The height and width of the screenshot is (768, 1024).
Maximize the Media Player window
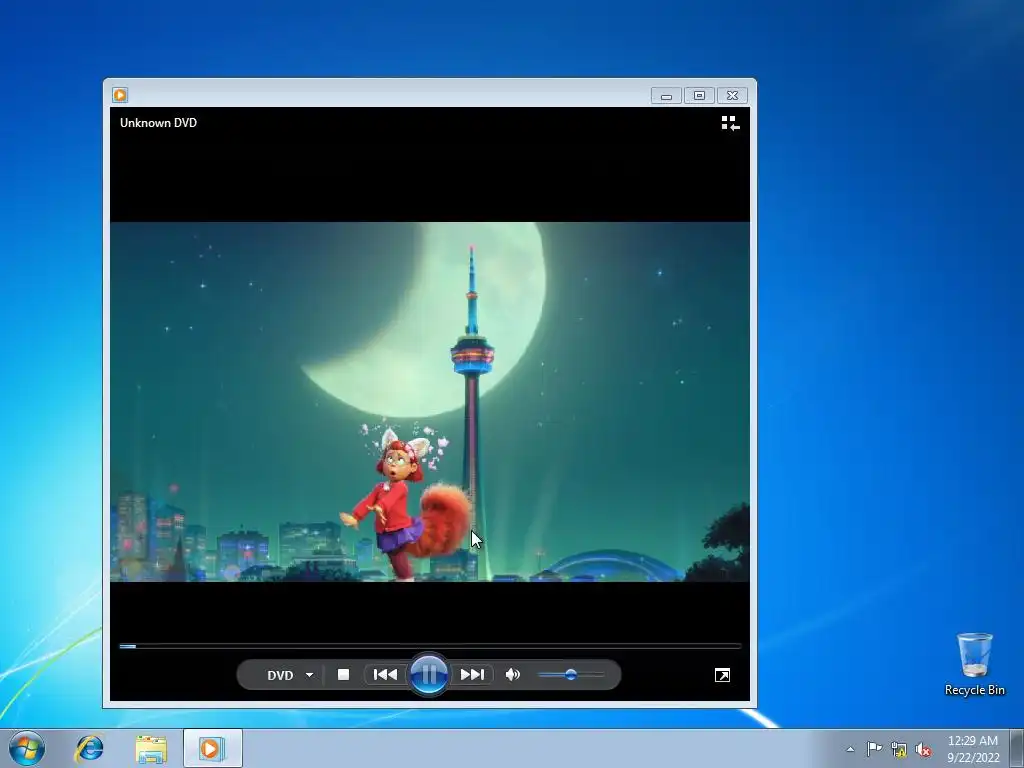[x=699, y=96]
